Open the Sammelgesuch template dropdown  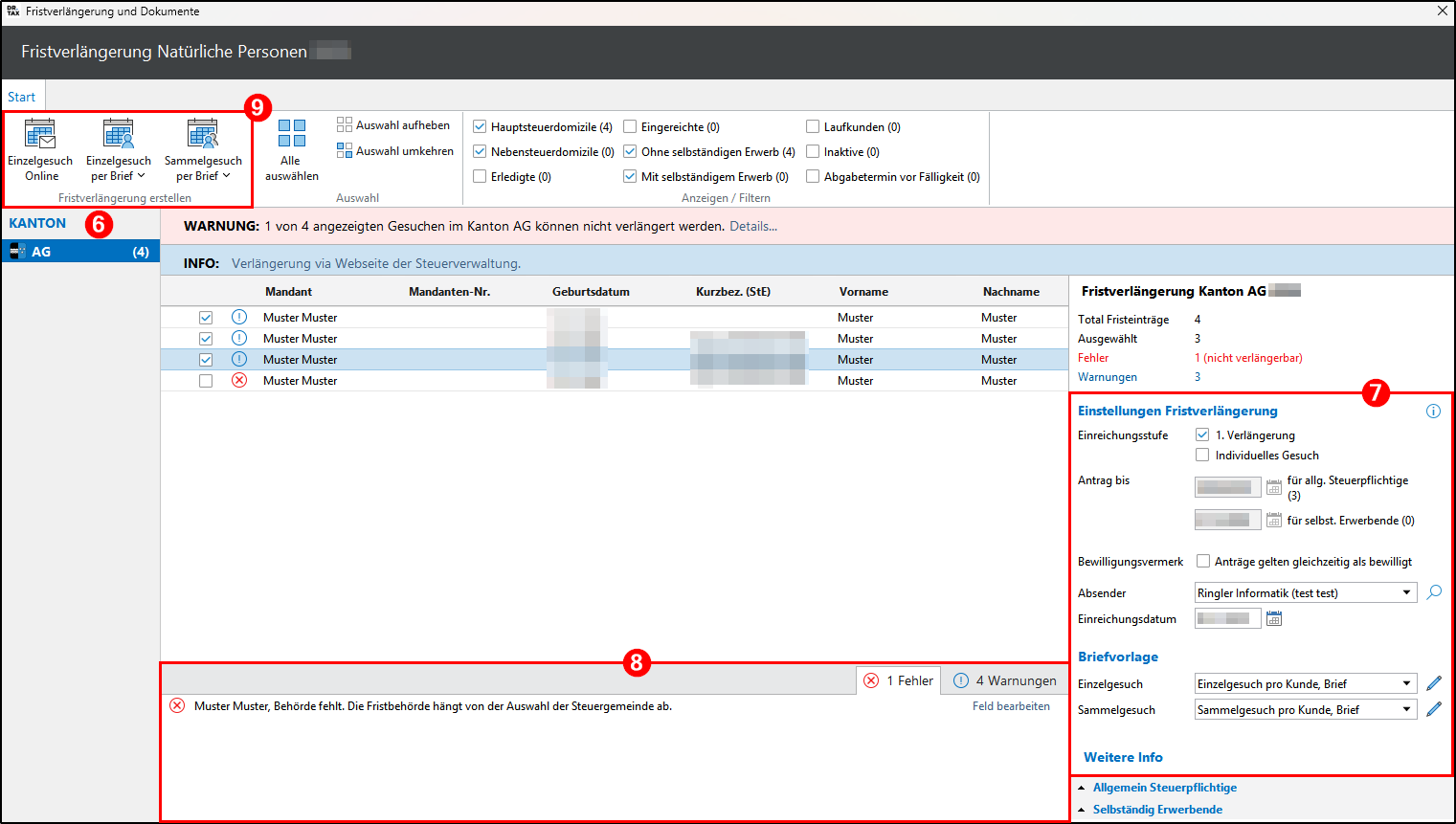[1406, 710]
